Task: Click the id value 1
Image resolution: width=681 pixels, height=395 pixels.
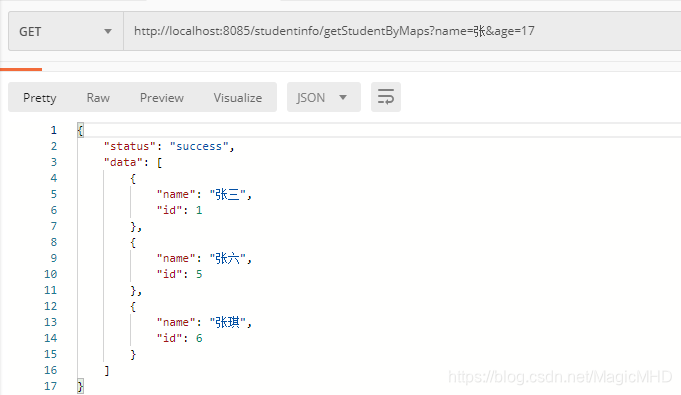Action: click(x=199, y=210)
